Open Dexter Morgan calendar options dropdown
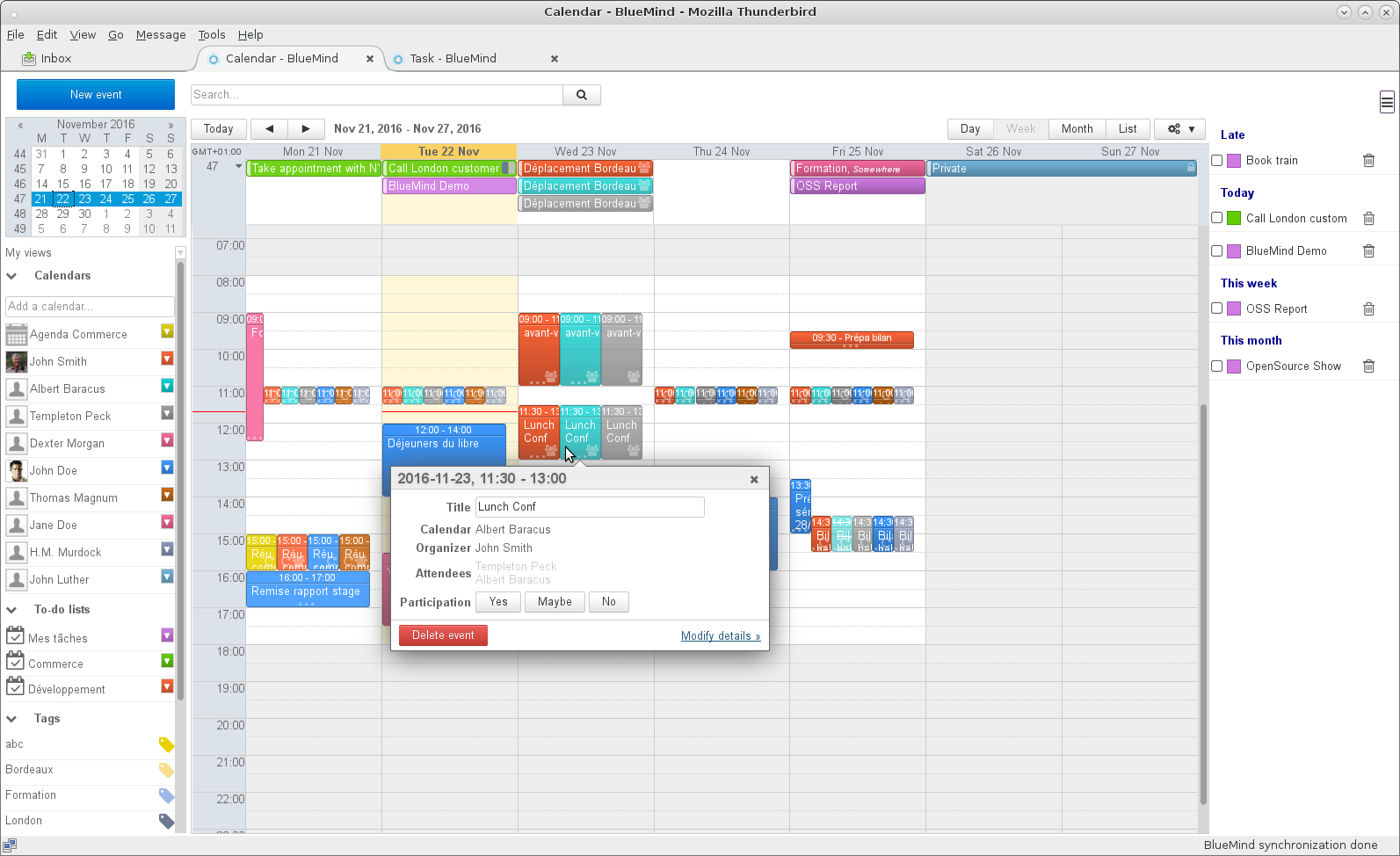Viewport: 1400px width, 856px height. [x=167, y=440]
